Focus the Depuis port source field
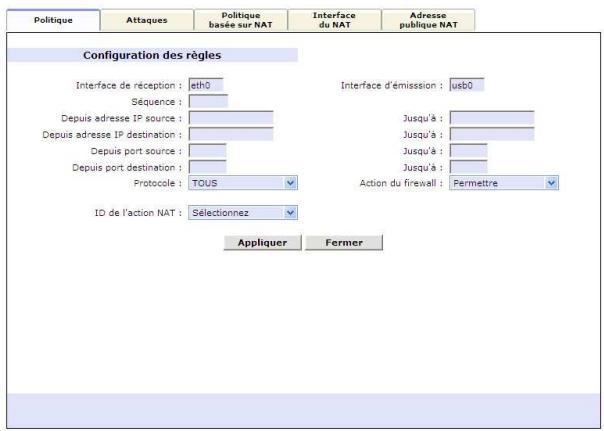The width and height of the screenshot is (604, 431). [x=207, y=150]
